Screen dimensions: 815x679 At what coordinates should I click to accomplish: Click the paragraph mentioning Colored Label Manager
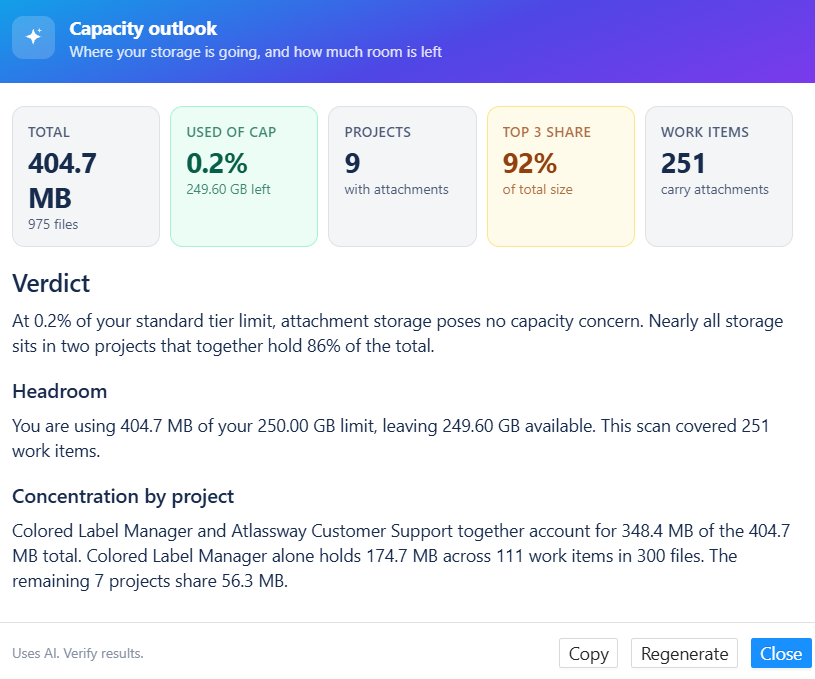[x=401, y=556]
